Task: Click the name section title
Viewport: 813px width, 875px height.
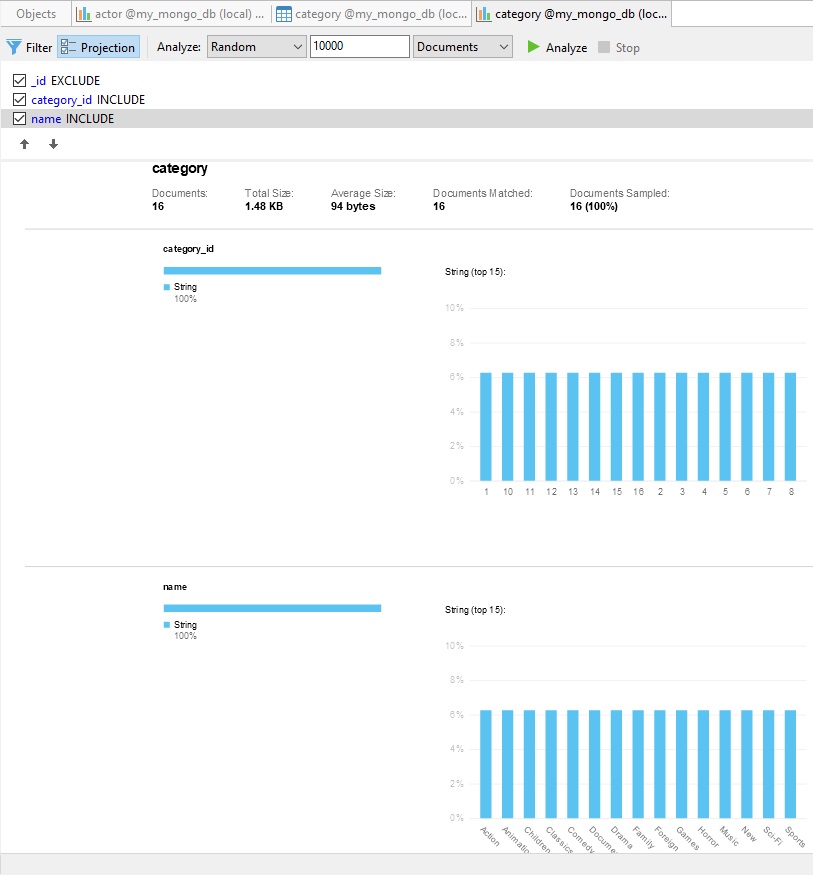Action: (x=175, y=587)
